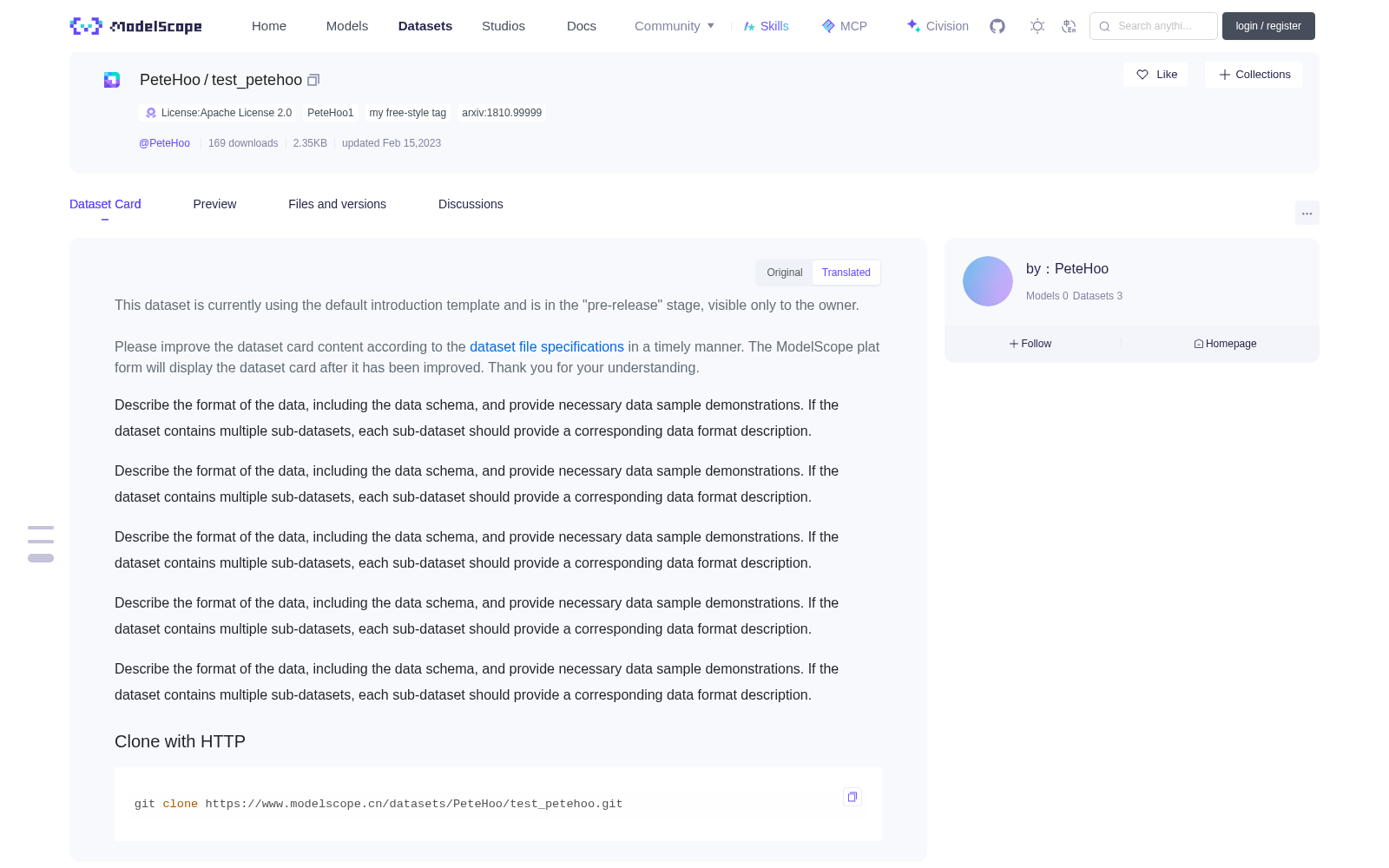Click the 'Models 0' count
The width and height of the screenshot is (1389, 868).
click(1047, 296)
